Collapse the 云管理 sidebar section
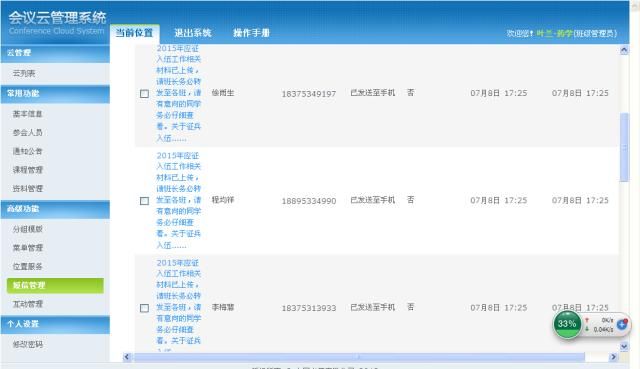Image resolution: width=640 pixels, height=369 pixels. (x=55, y=53)
